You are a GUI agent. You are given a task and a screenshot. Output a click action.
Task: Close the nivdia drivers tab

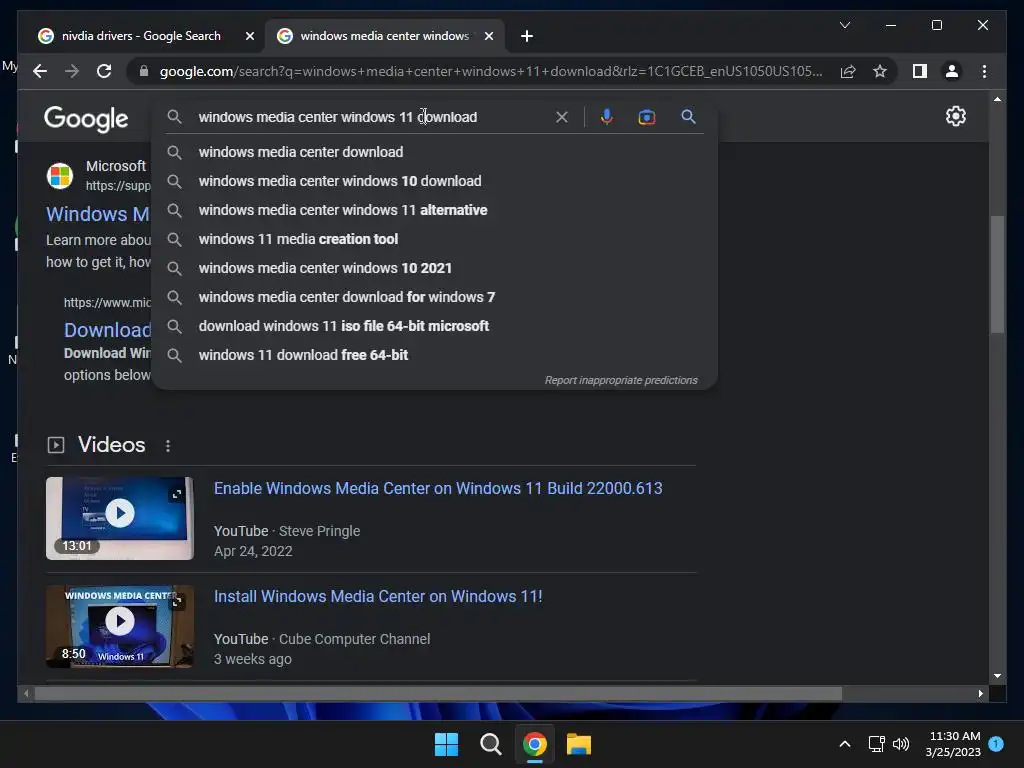point(249,36)
